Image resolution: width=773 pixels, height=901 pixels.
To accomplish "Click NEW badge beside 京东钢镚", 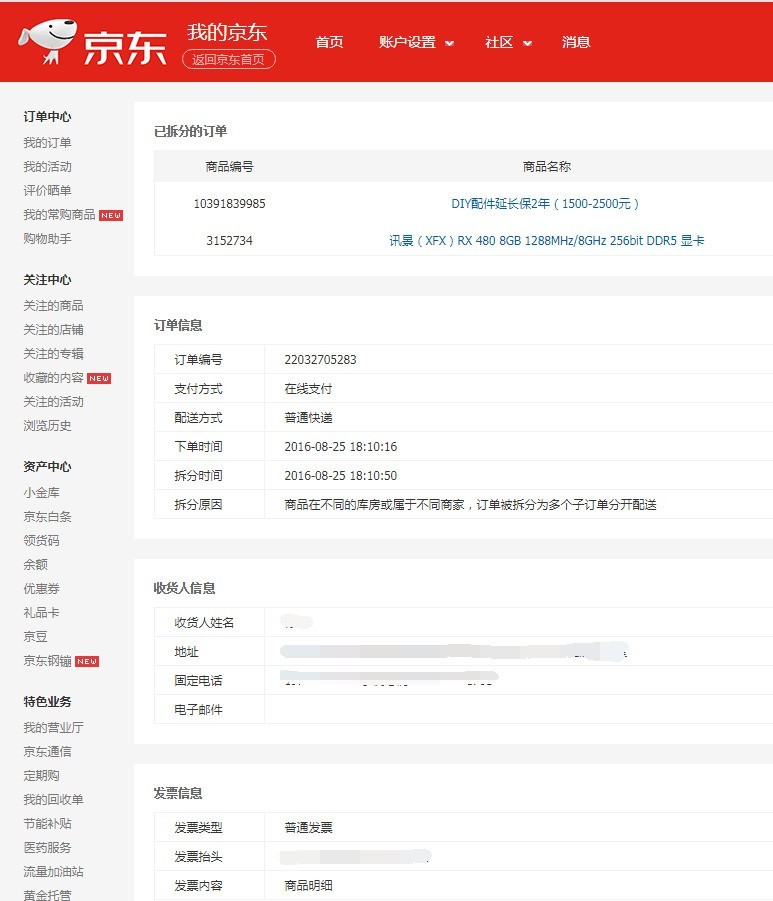I will [x=87, y=661].
